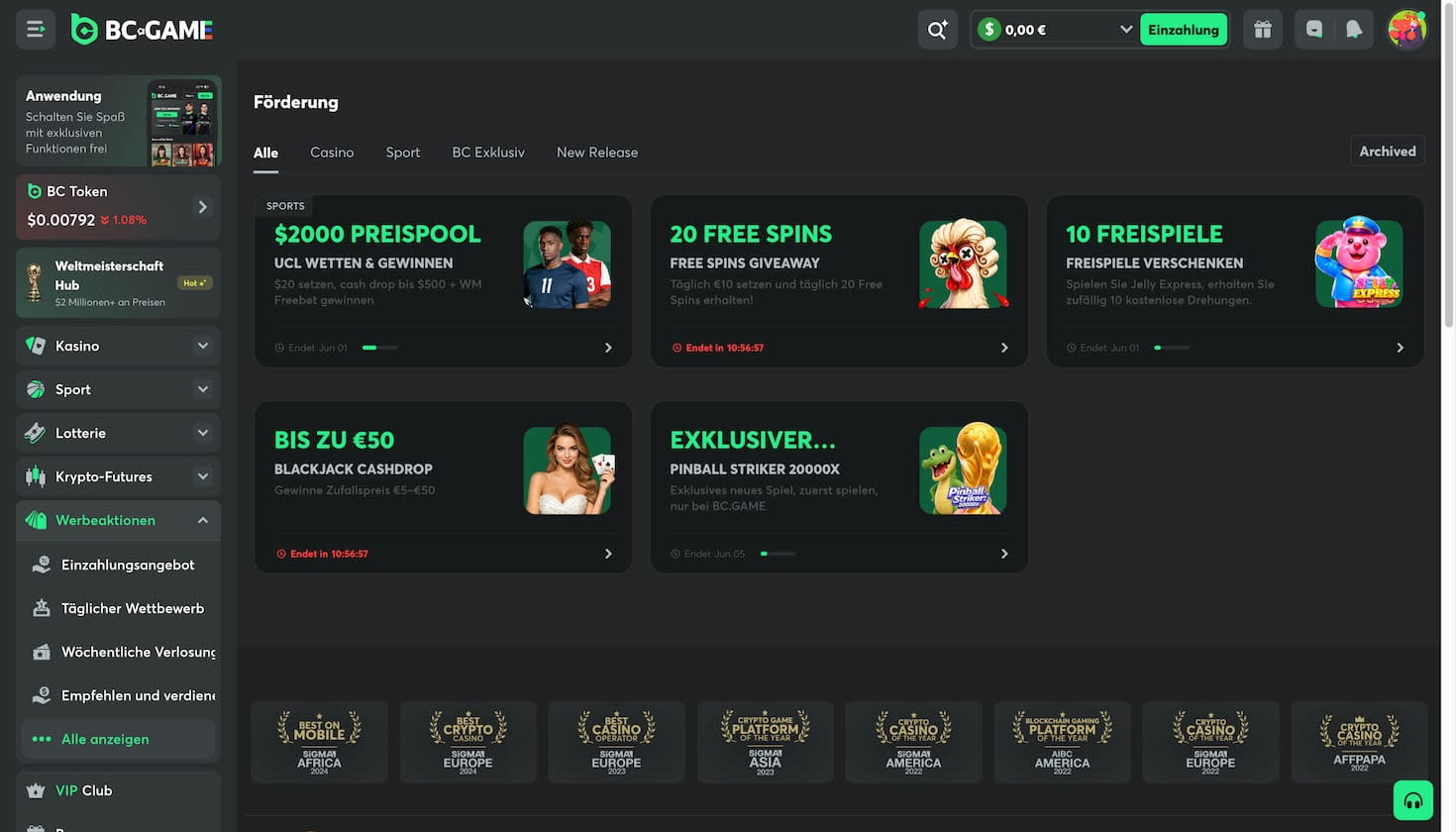This screenshot has height=832, width=1456.
Task: Click the chicken Free Spins thumbnail
Action: (x=963, y=264)
